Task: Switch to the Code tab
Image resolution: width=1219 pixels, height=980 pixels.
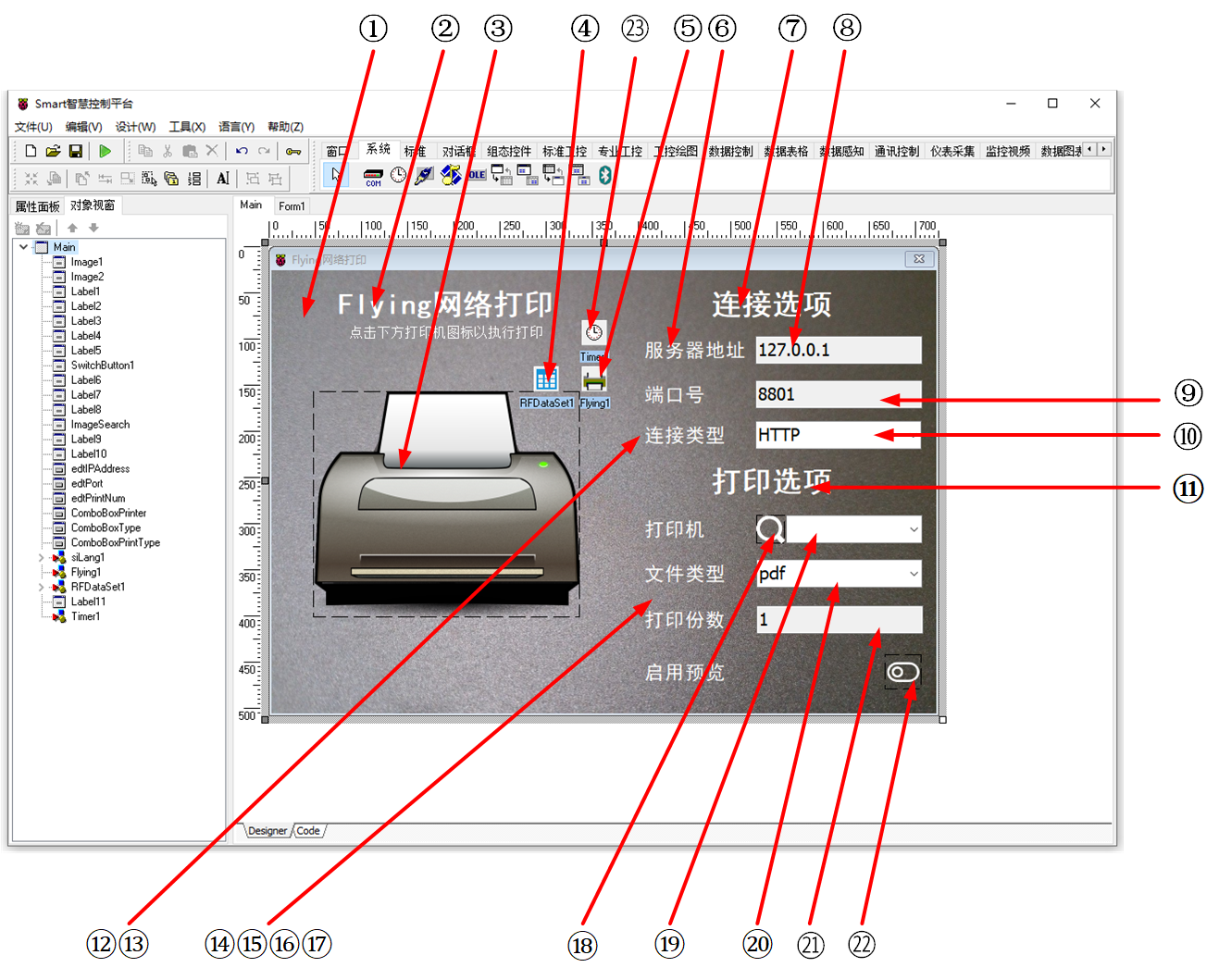Action: point(308,831)
